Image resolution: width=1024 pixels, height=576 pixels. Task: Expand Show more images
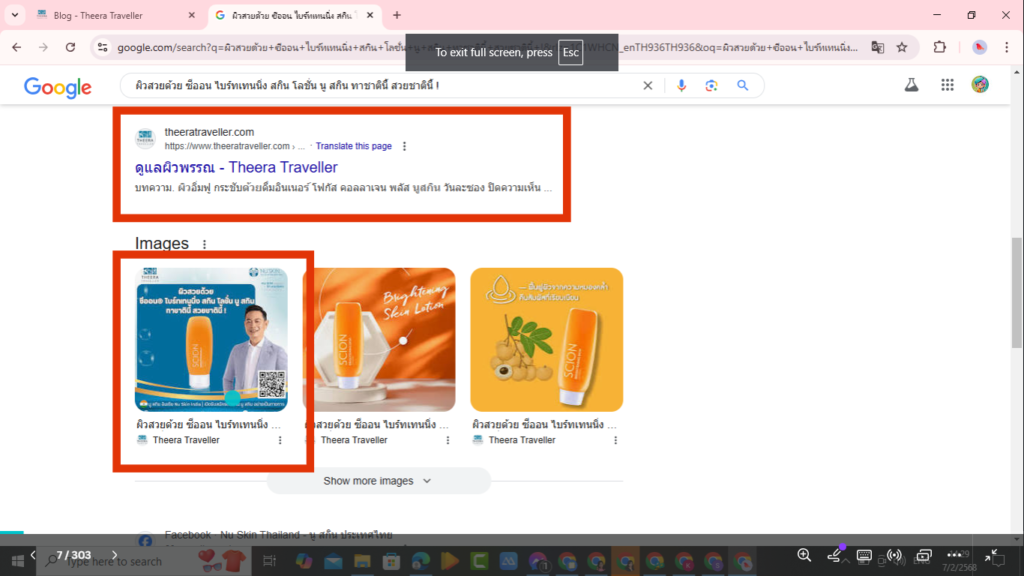point(378,481)
